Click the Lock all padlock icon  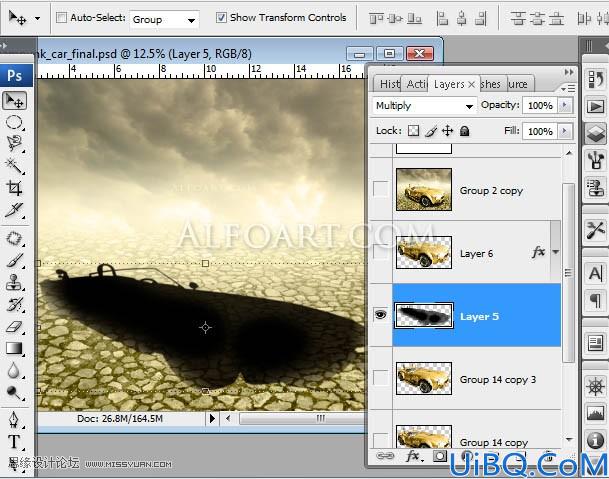(x=464, y=131)
